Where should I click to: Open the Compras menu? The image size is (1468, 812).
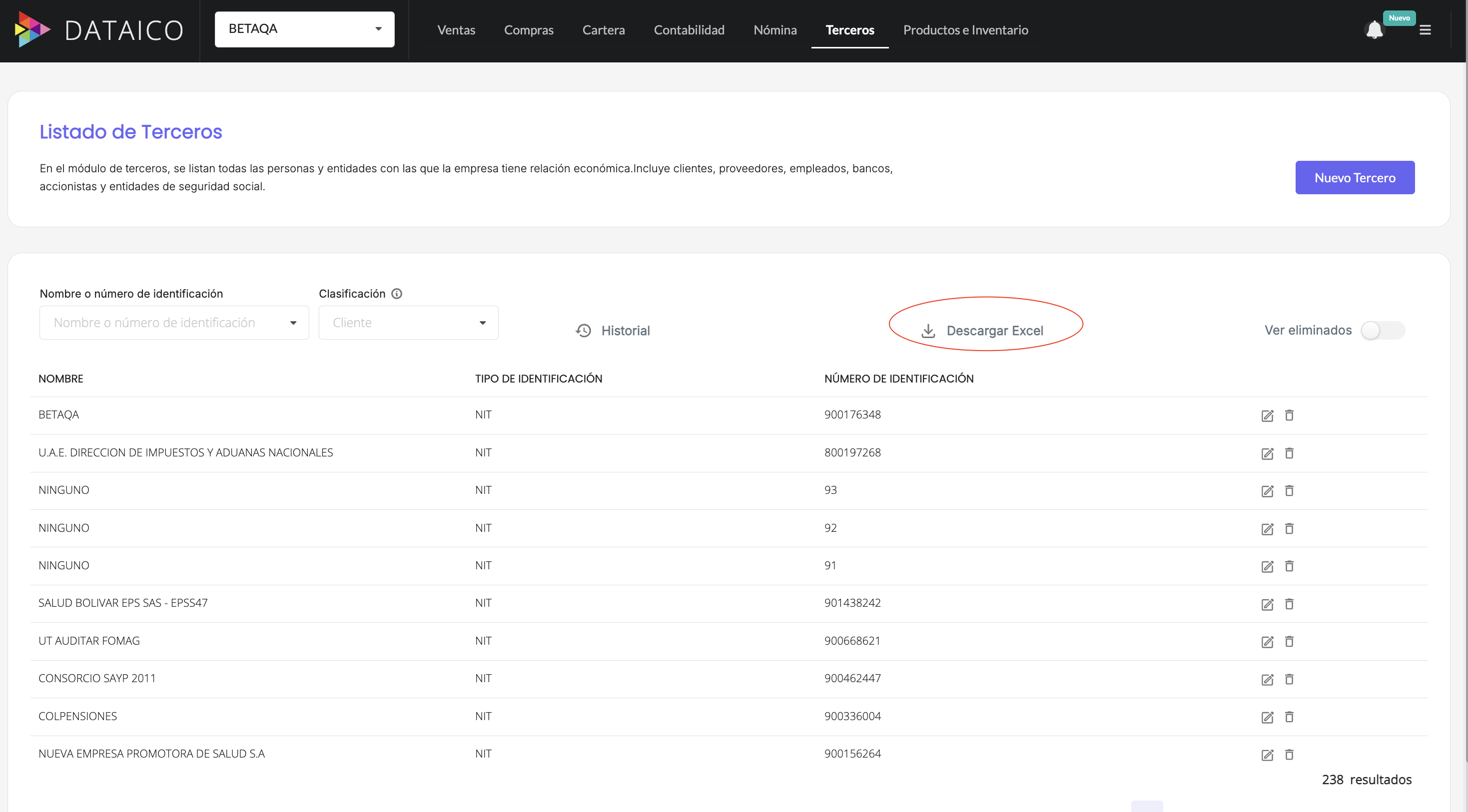point(528,29)
